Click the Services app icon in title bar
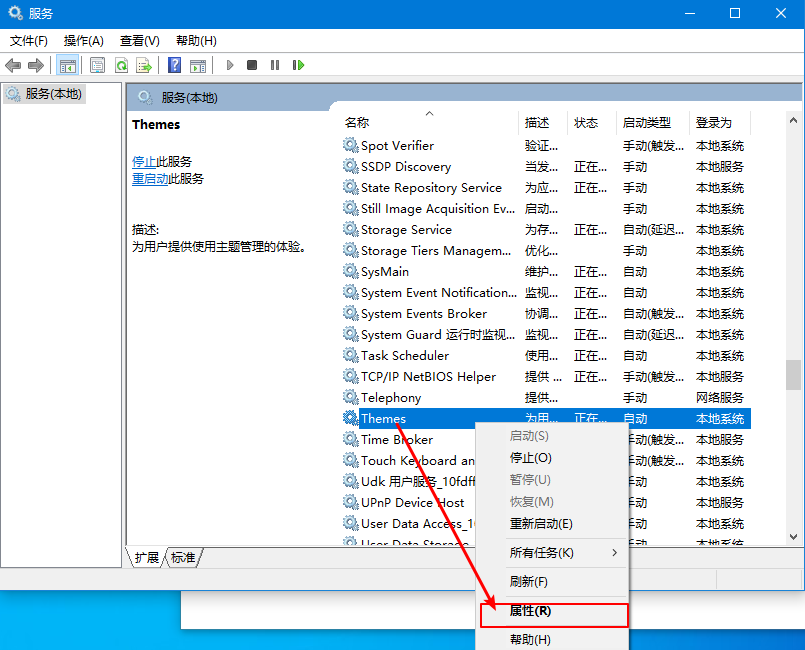This screenshot has width=805, height=650. 15,13
